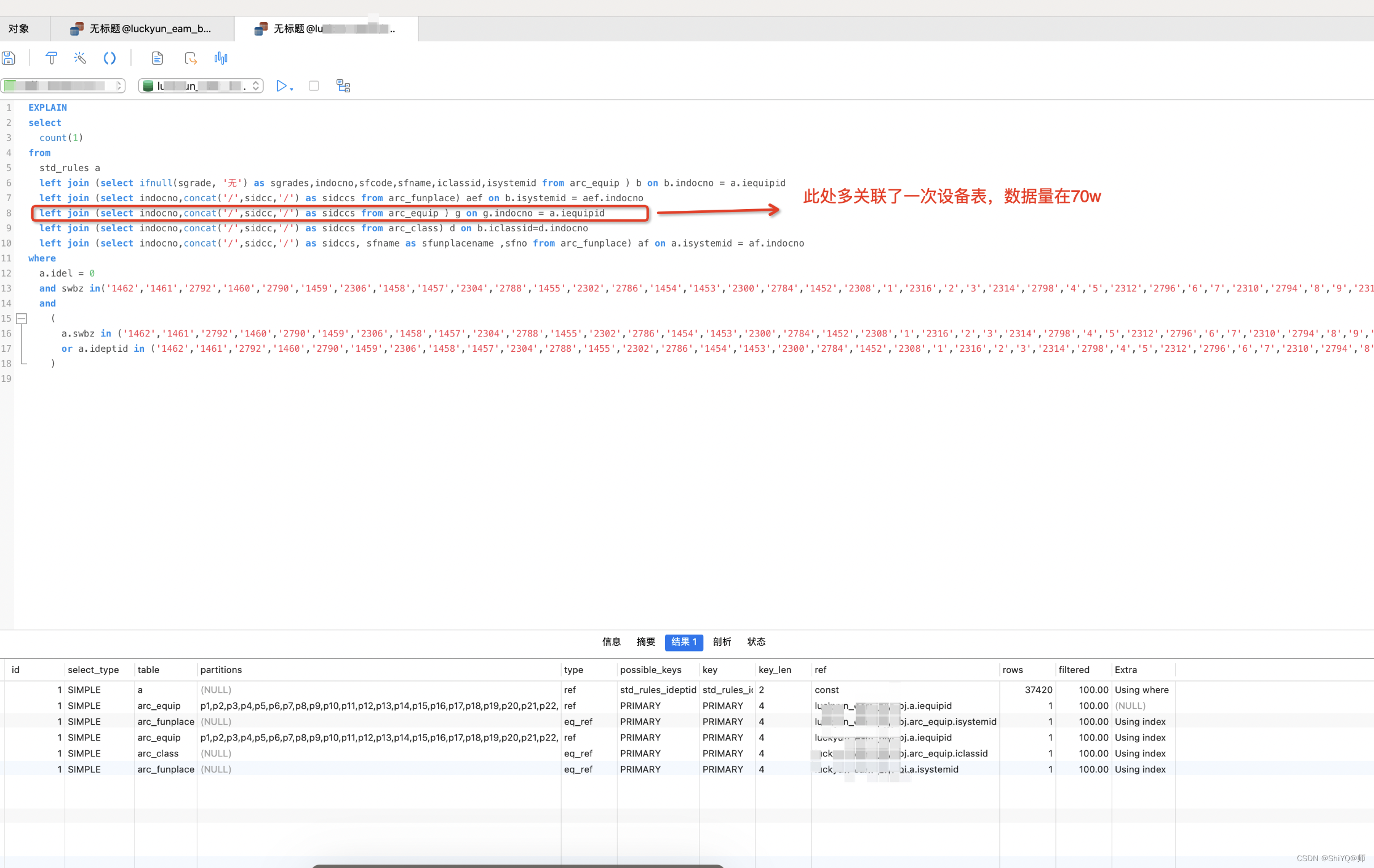1374x868 pixels.
Task: Open the database selector dropdown
Action: click(x=201, y=86)
